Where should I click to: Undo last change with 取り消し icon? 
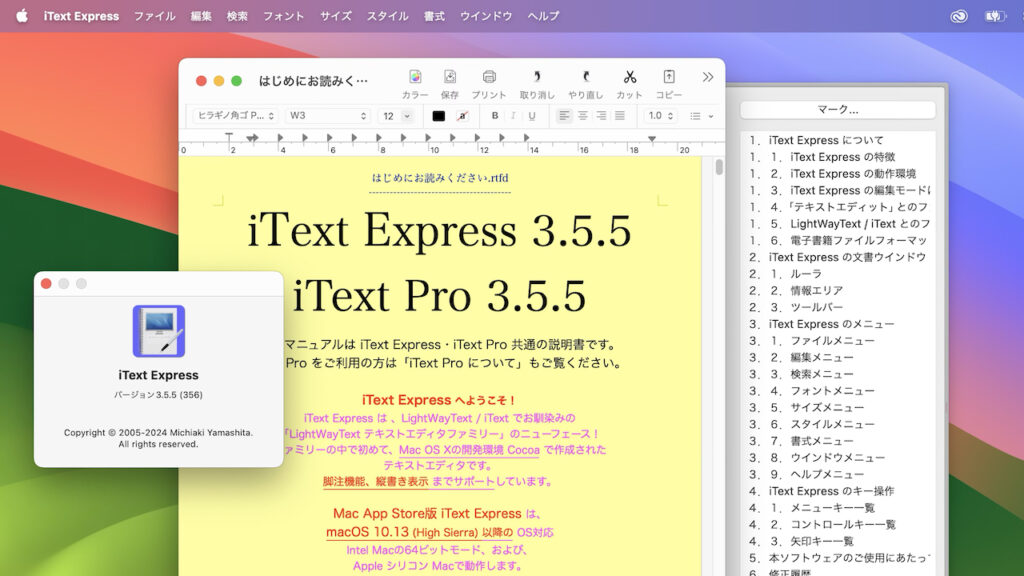pyautogui.click(x=536, y=78)
